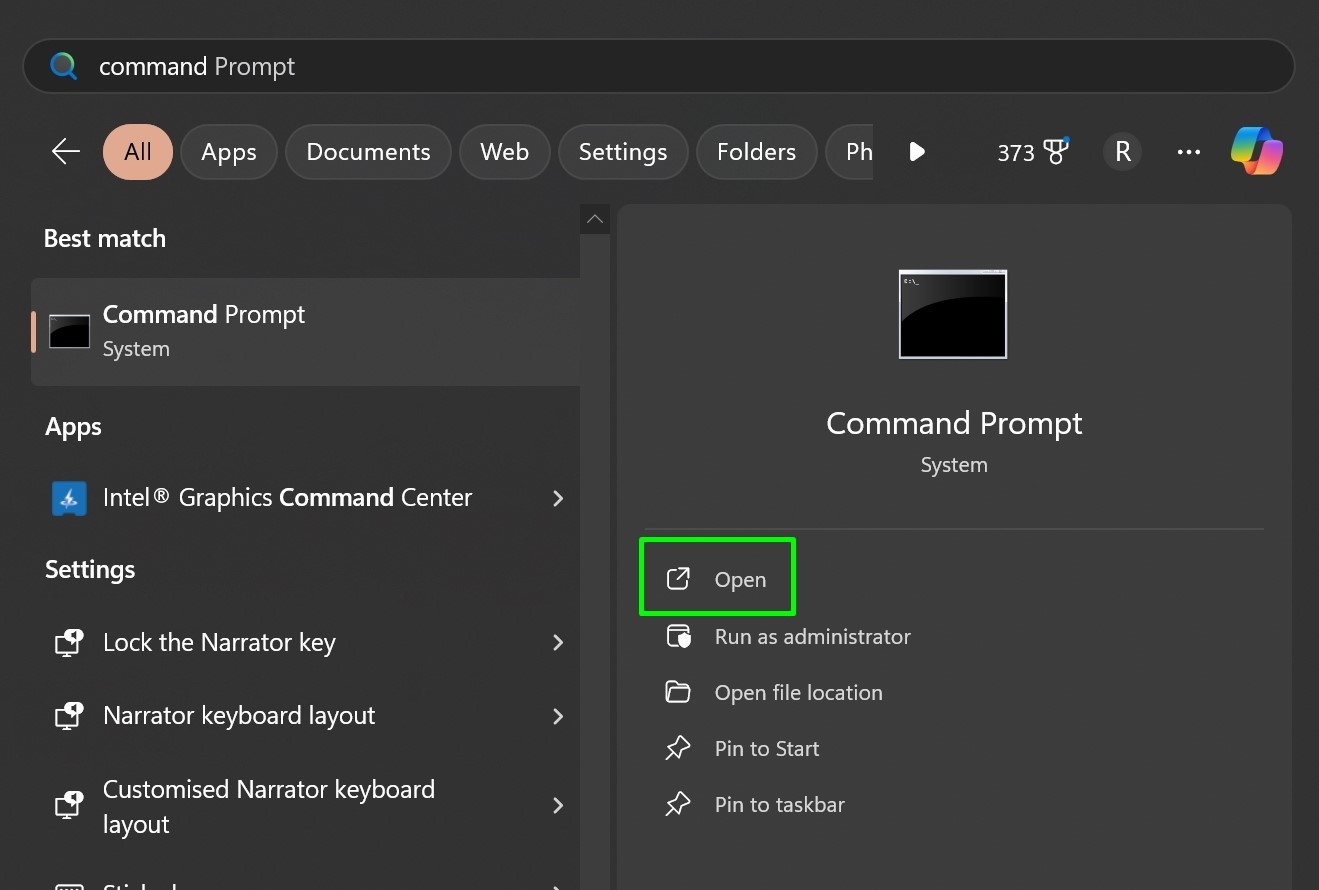The image size is (1319, 890).
Task: Click the search magnifier icon
Action: 64,66
